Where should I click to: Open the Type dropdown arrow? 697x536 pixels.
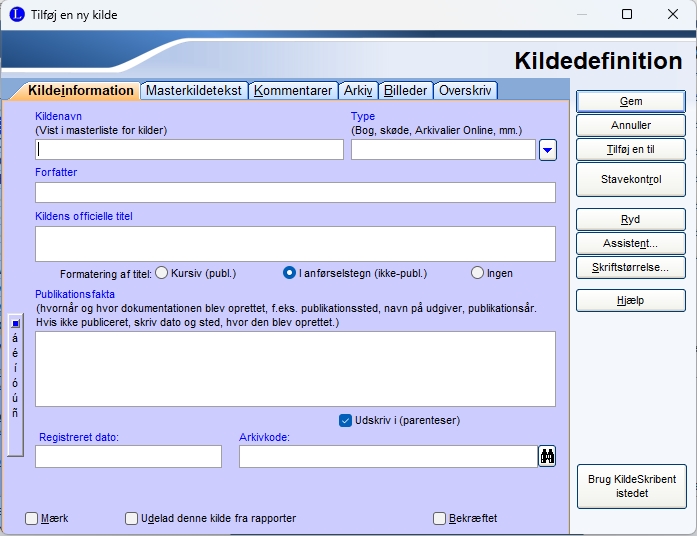pos(547,150)
